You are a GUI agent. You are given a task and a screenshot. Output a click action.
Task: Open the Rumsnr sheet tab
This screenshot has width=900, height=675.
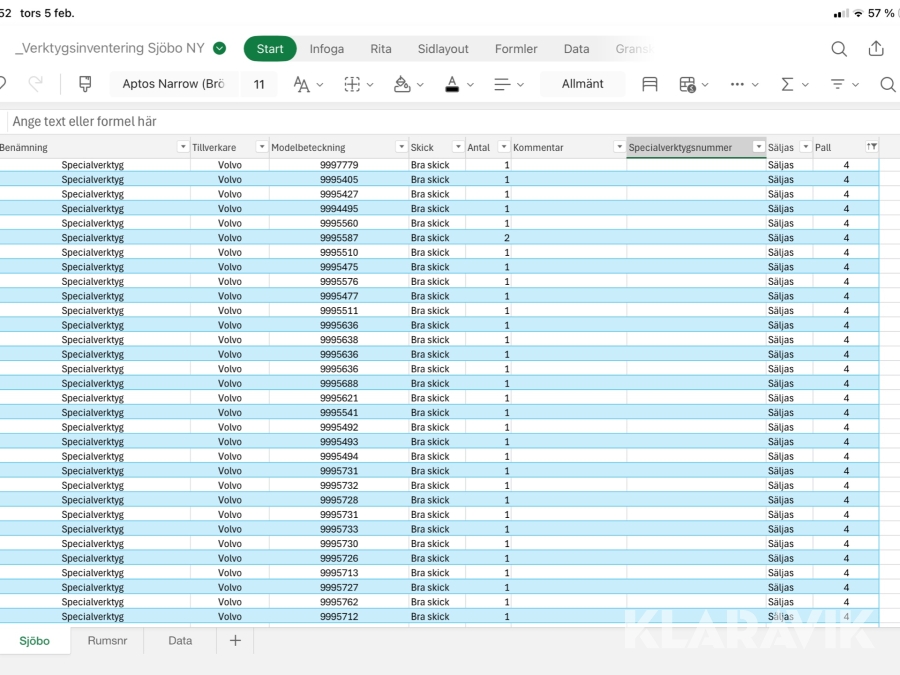click(x=107, y=640)
